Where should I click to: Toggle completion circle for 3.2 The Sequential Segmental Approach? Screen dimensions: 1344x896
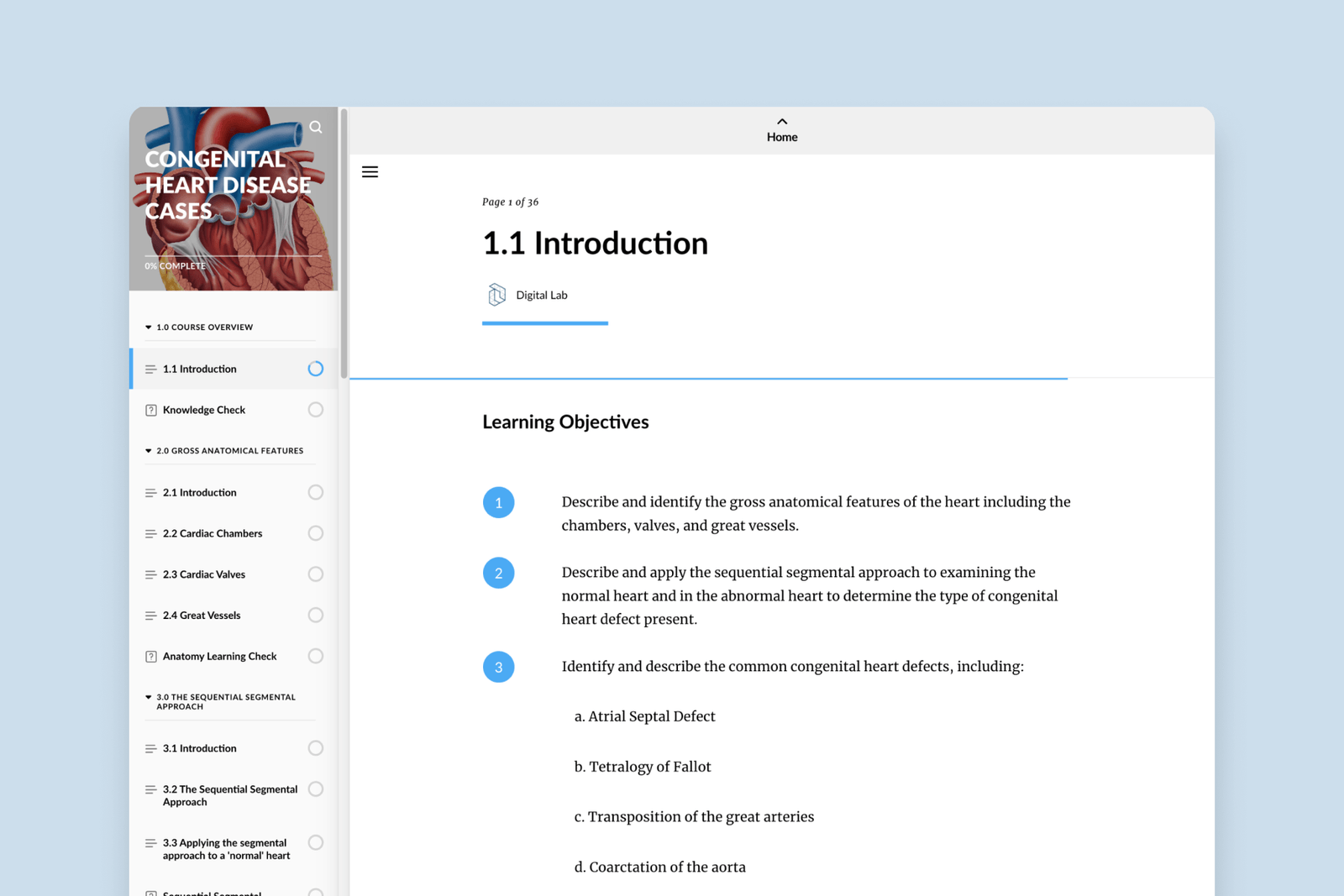click(316, 789)
